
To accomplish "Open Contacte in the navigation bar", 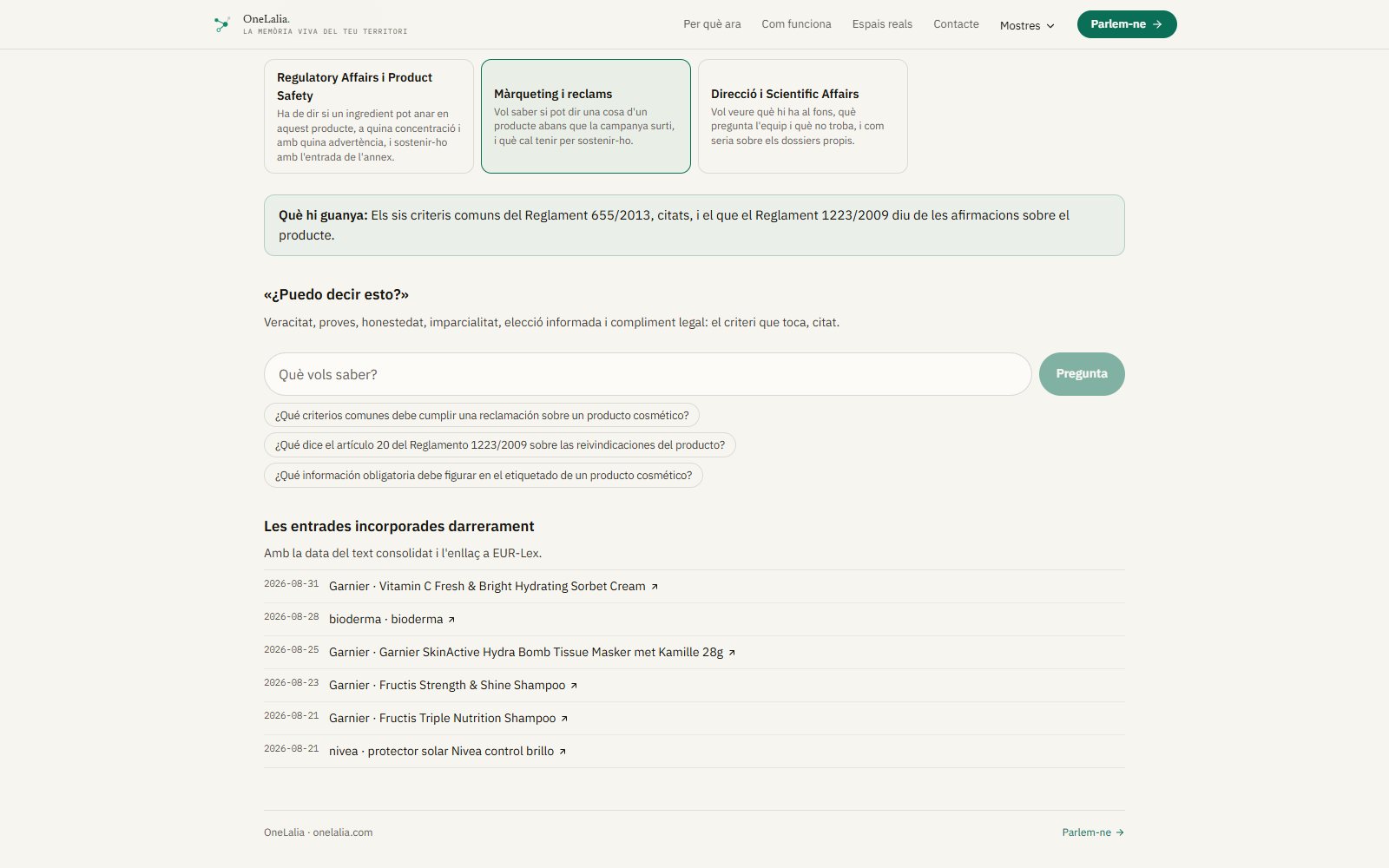I will click(x=956, y=24).
